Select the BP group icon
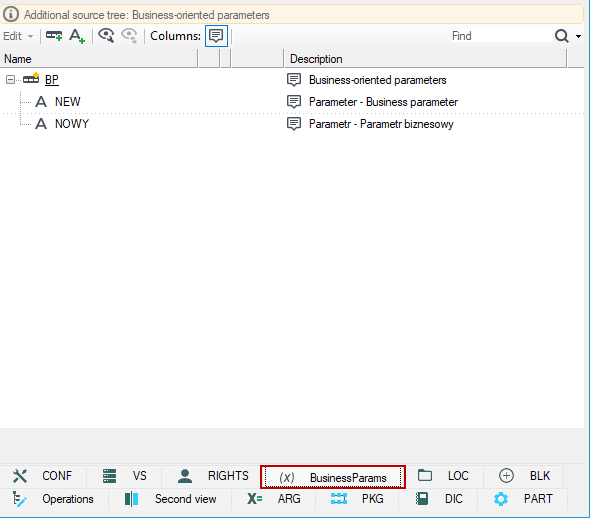This screenshot has height=518, width=591. 31,78
